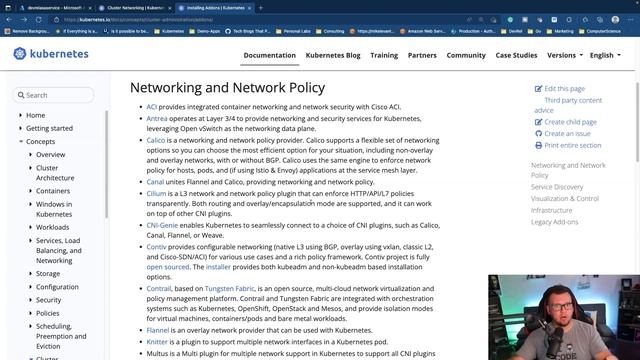Click the browser forward arrow
Screen dimensions: 640x360
pyautogui.click(x=24, y=20)
